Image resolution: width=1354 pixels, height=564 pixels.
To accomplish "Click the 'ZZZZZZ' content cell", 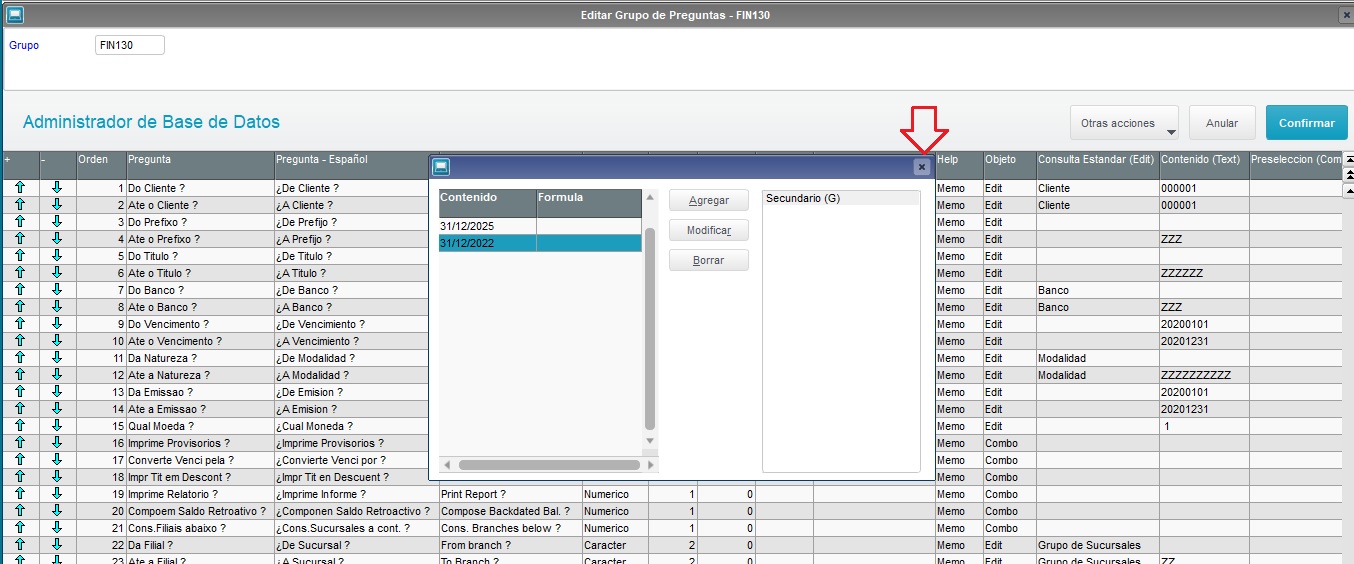I will (x=1204, y=273).
